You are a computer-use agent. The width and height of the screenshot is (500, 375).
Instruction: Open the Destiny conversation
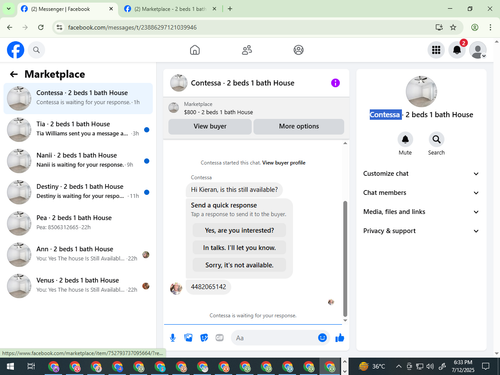point(78,192)
